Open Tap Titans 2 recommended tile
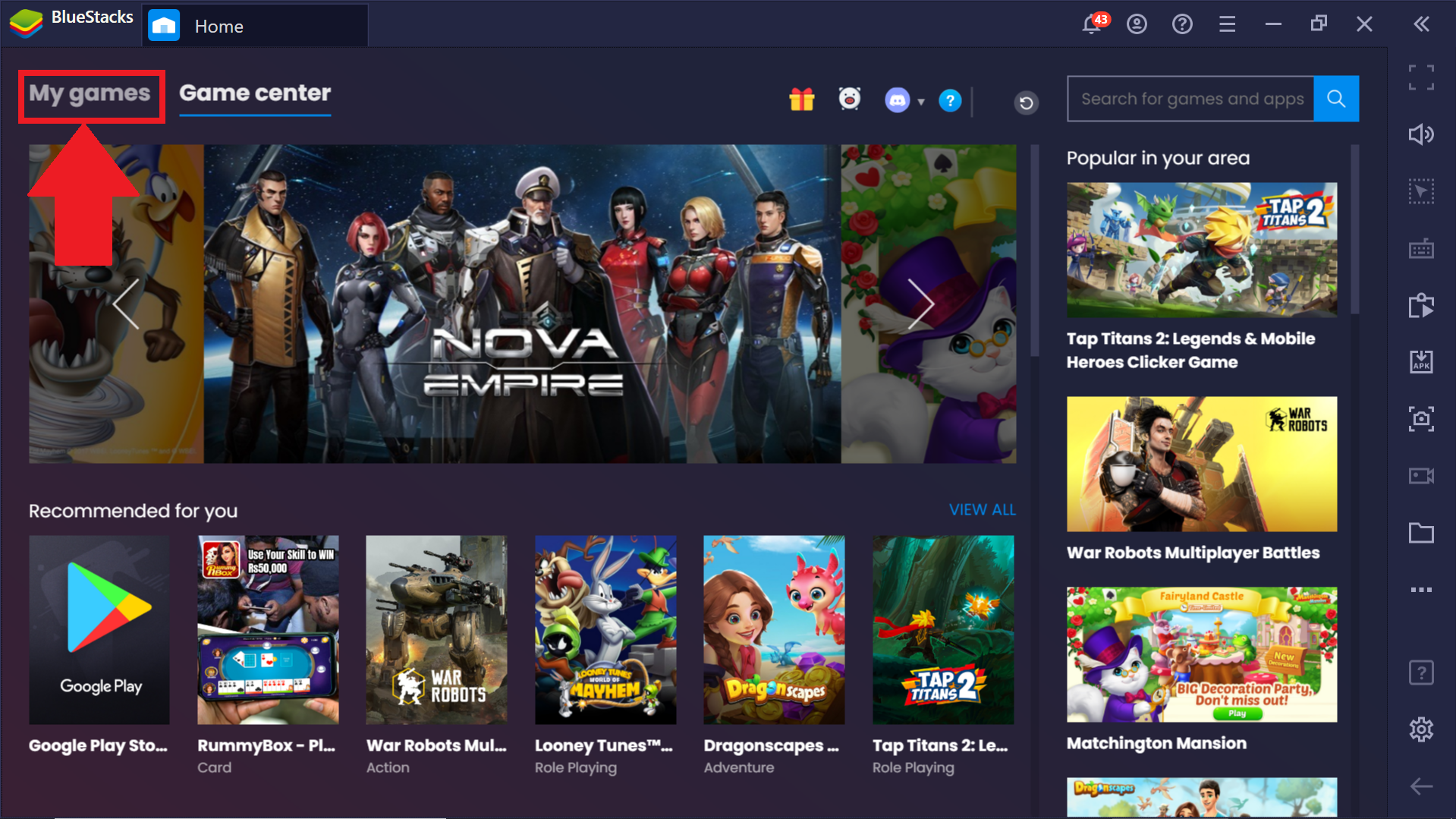Screen dimensions: 1456x819 pyautogui.click(x=943, y=630)
